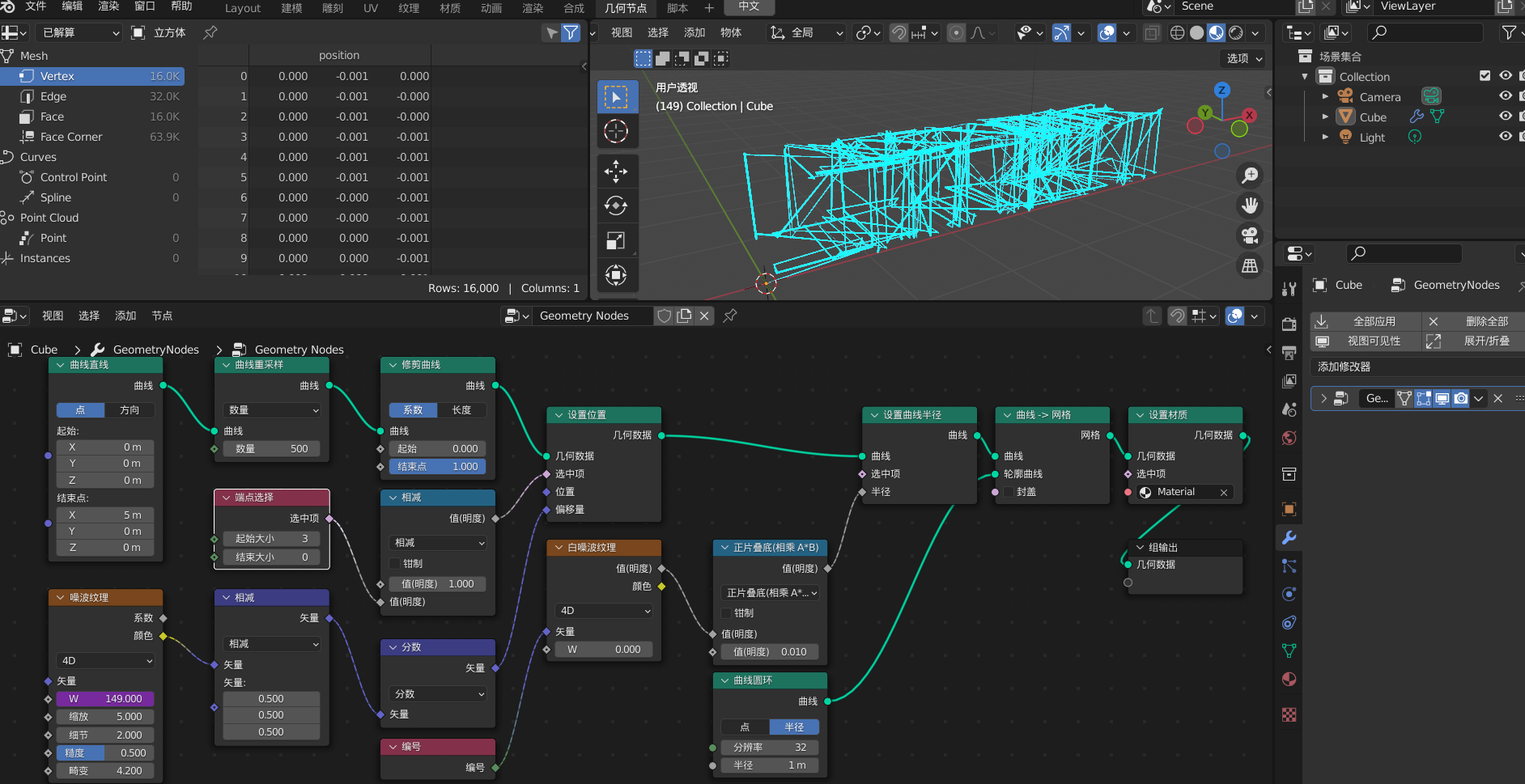Select the Move tool in viewport toolbar

pyautogui.click(x=616, y=172)
